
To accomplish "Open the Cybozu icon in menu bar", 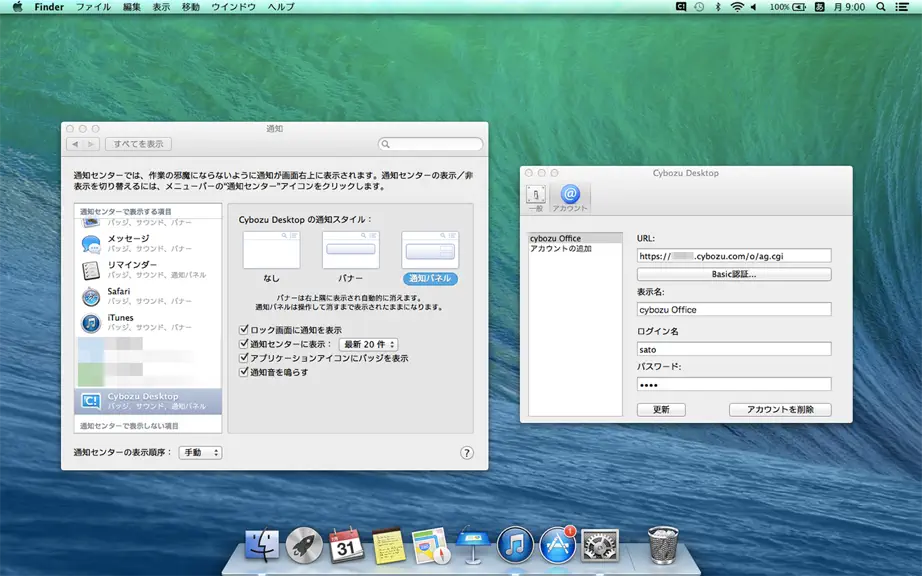I will [681, 7].
